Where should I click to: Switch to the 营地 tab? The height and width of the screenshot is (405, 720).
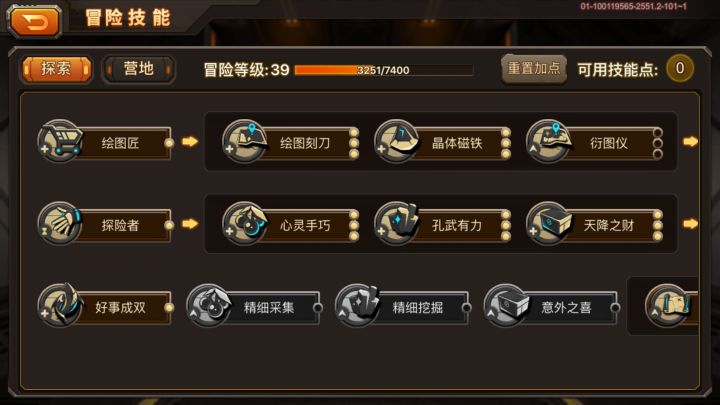[x=138, y=69]
